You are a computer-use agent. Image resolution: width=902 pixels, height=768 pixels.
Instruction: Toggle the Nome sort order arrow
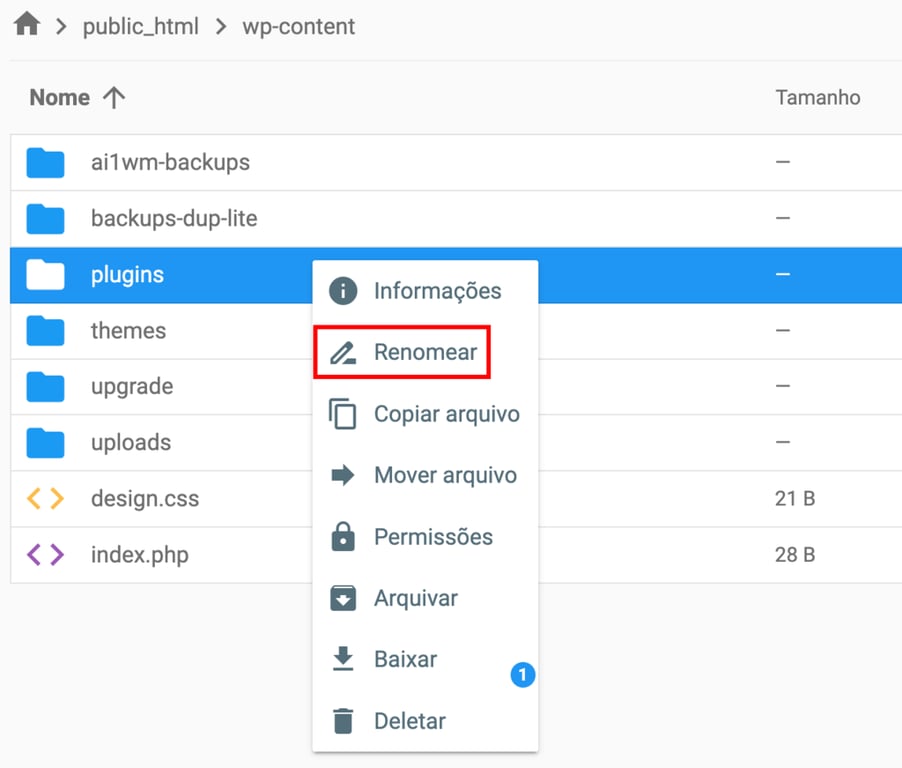pos(115,96)
